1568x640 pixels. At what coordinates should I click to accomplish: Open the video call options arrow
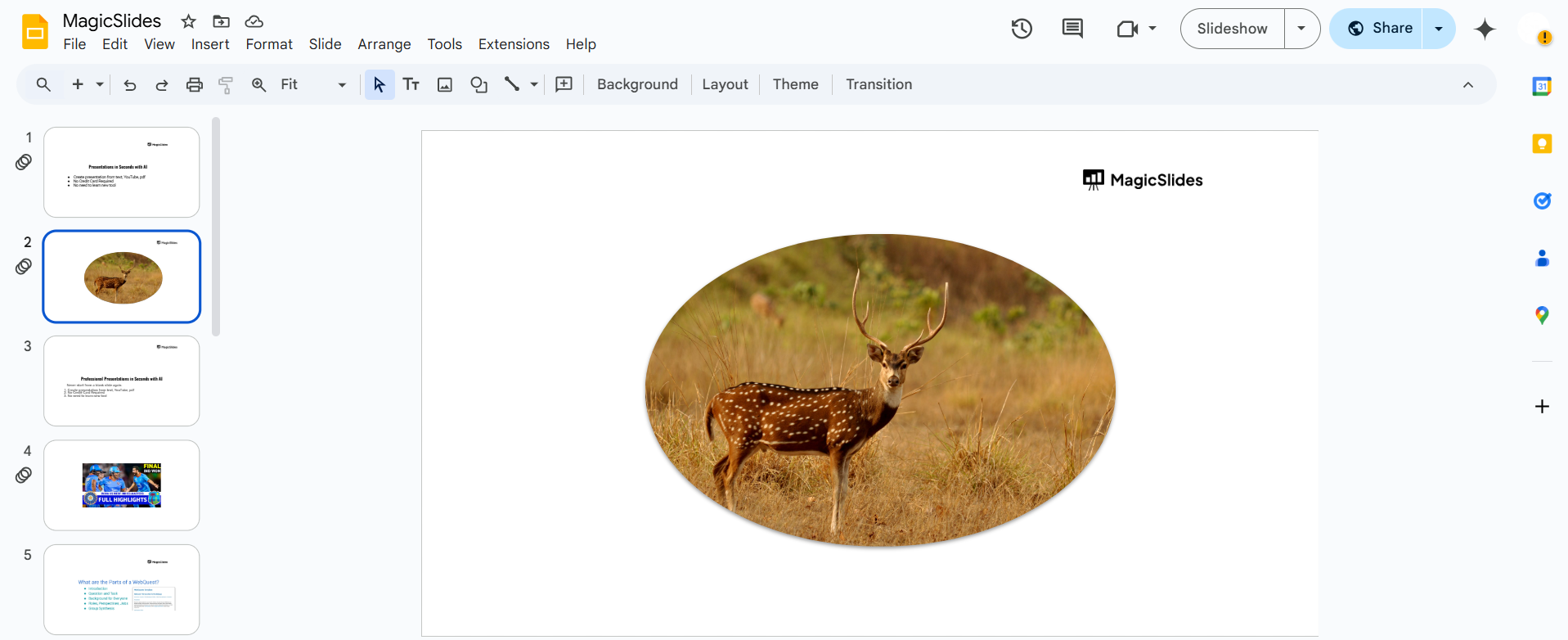(x=1152, y=29)
